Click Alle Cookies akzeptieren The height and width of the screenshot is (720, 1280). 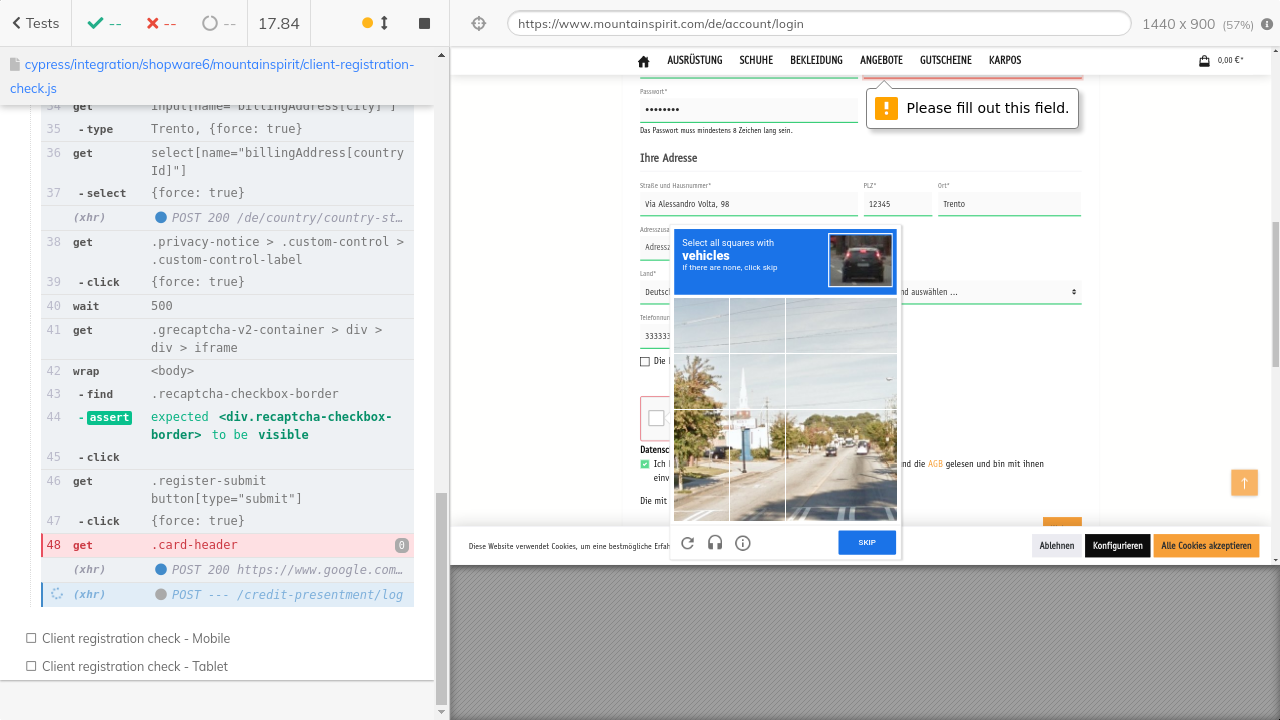(x=1205, y=546)
